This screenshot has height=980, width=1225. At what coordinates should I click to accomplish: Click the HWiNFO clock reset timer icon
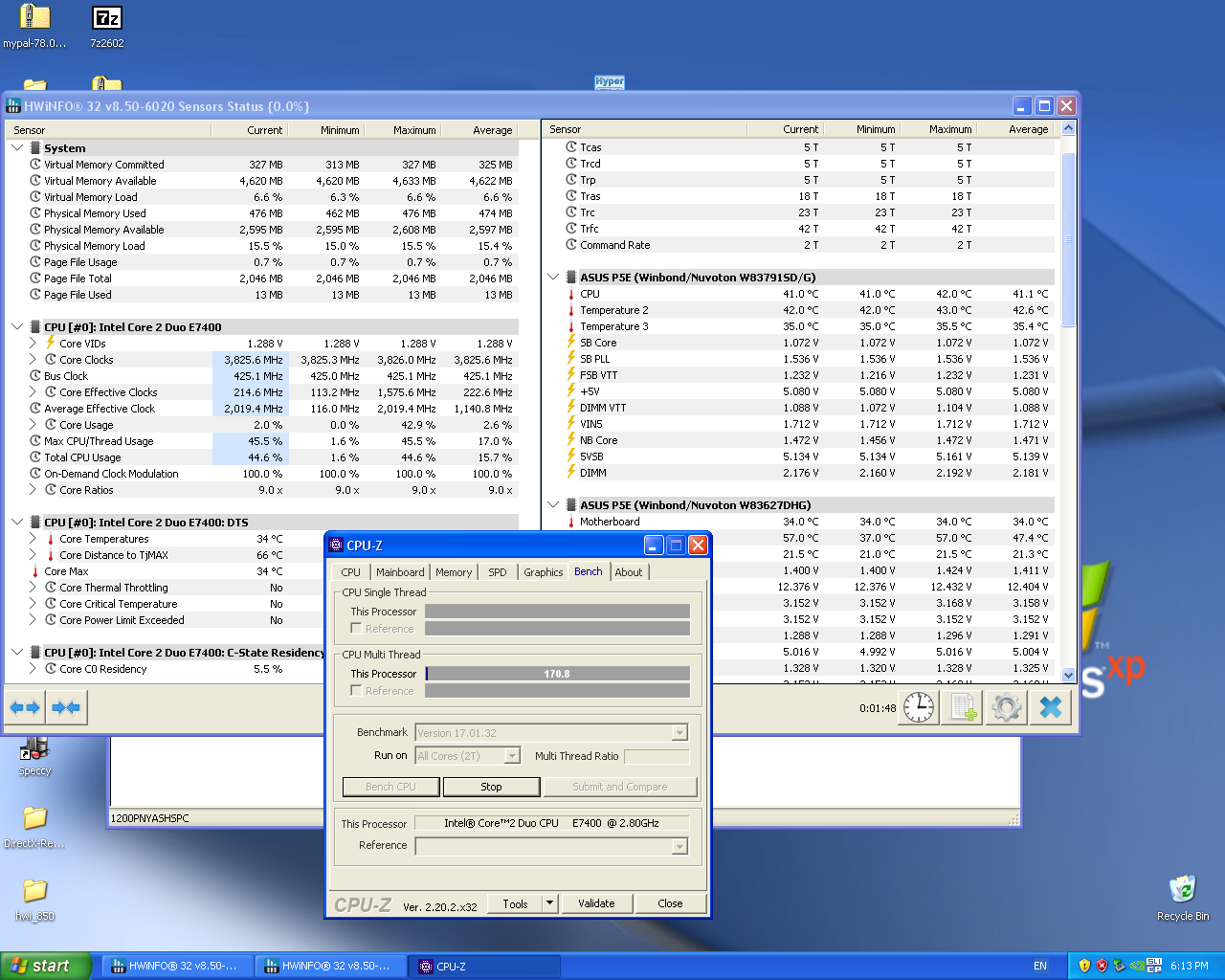pyautogui.click(x=919, y=708)
